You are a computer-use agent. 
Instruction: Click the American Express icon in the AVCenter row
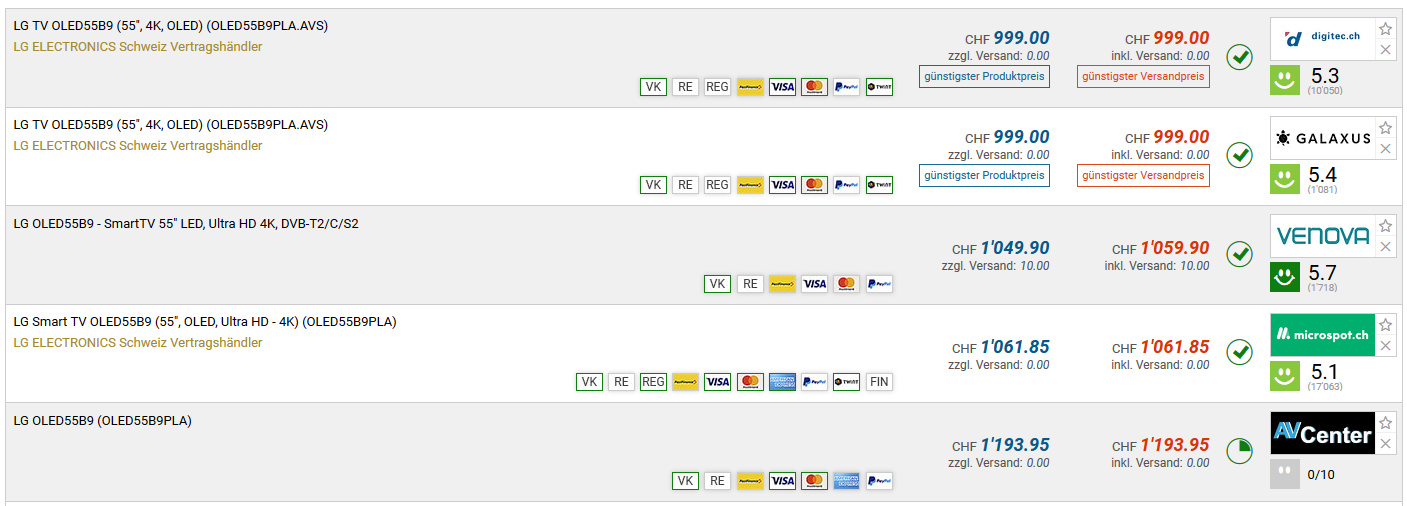coord(846,481)
